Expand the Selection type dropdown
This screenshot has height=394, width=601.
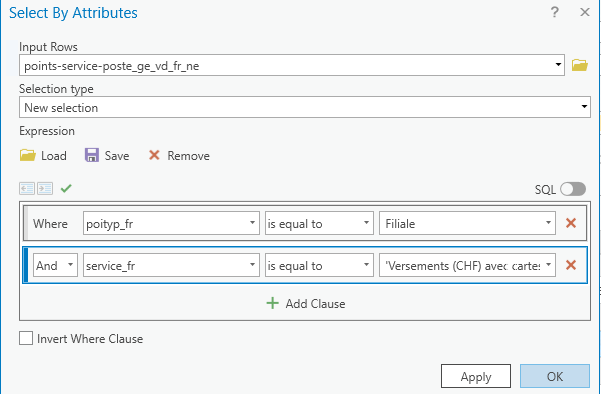[305, 107]
